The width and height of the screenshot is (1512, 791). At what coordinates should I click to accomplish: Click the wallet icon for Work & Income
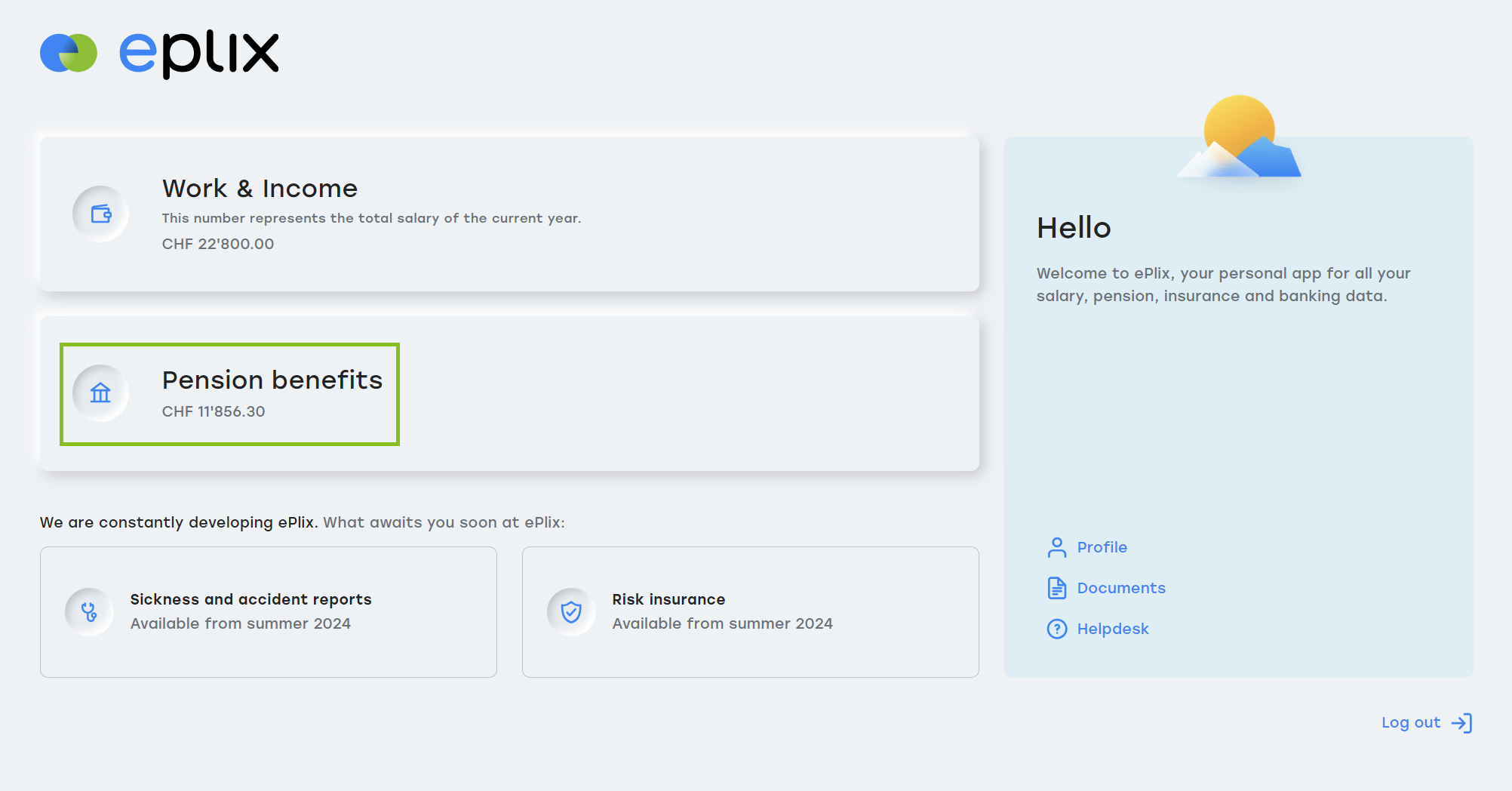pyautogui.click(x=100, y=214)
